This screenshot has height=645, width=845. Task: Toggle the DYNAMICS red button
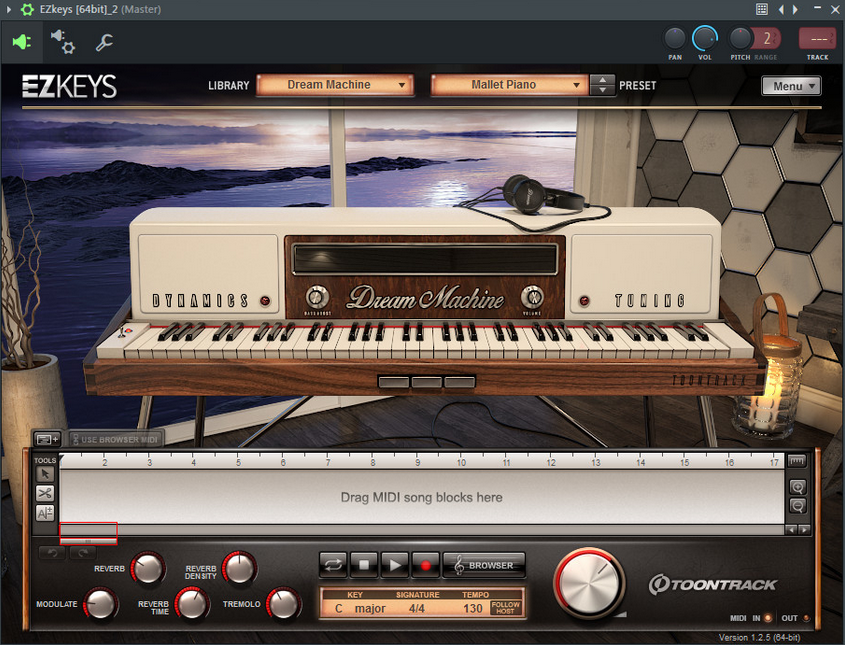point(265,301)
